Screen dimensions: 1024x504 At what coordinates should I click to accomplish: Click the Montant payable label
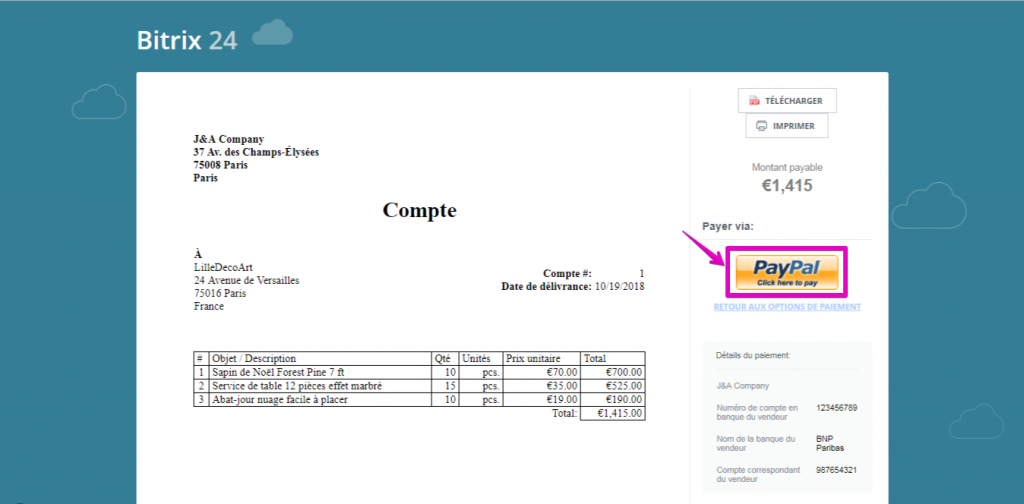click(x=787, y=167)
